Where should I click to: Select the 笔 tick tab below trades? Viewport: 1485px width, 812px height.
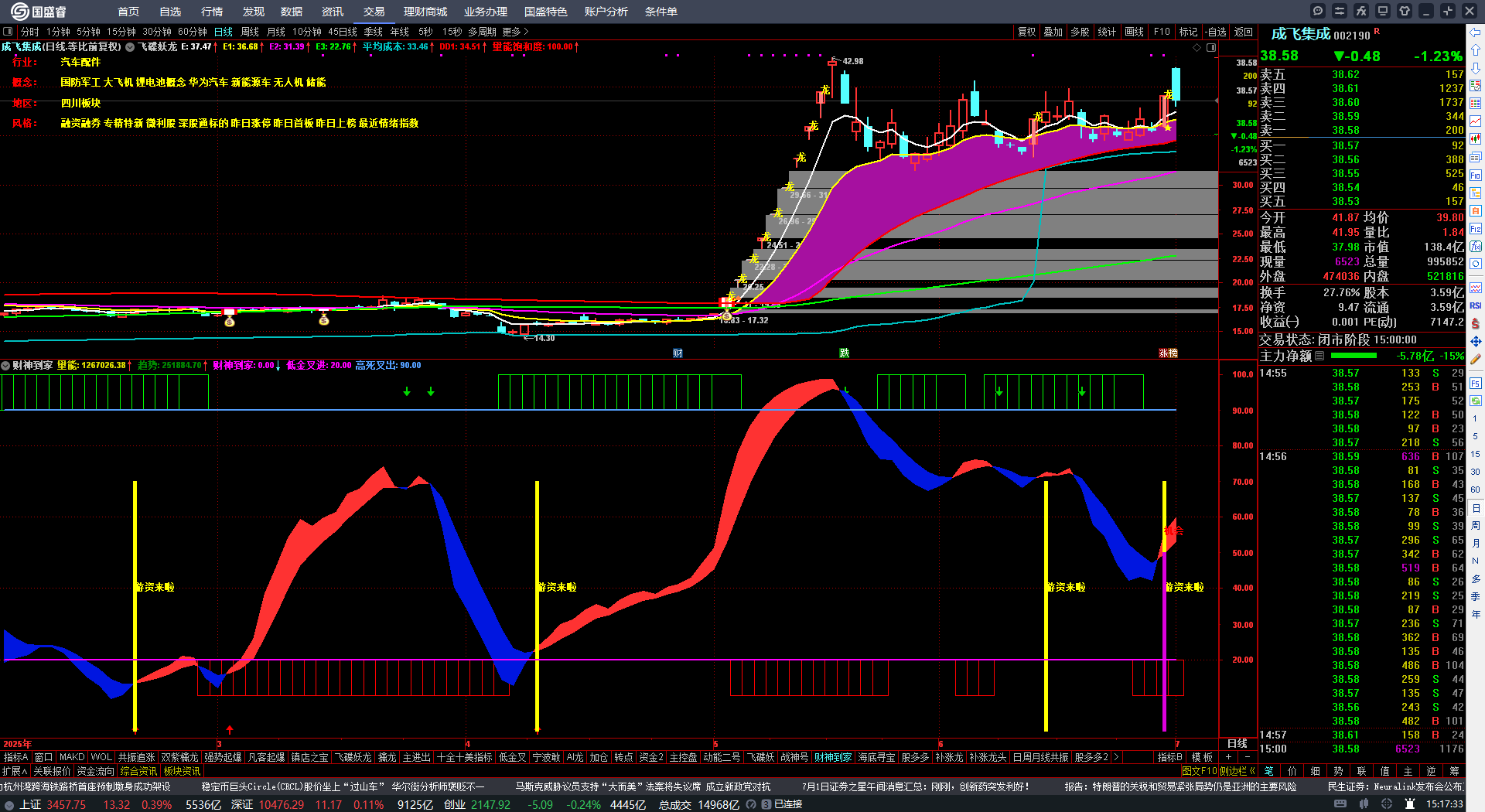point(1269,771)
